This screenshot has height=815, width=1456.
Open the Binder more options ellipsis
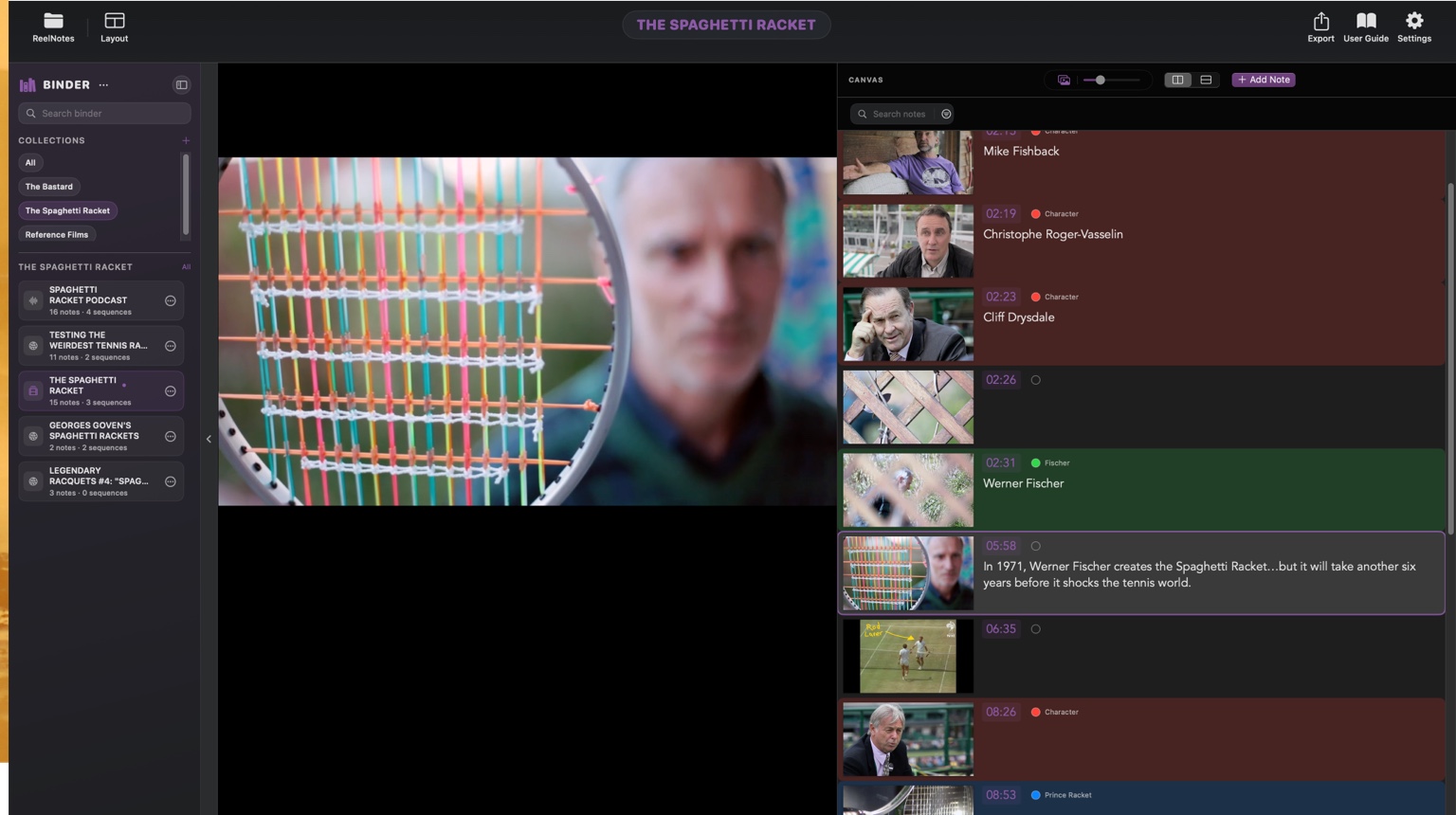click(104, 85)
